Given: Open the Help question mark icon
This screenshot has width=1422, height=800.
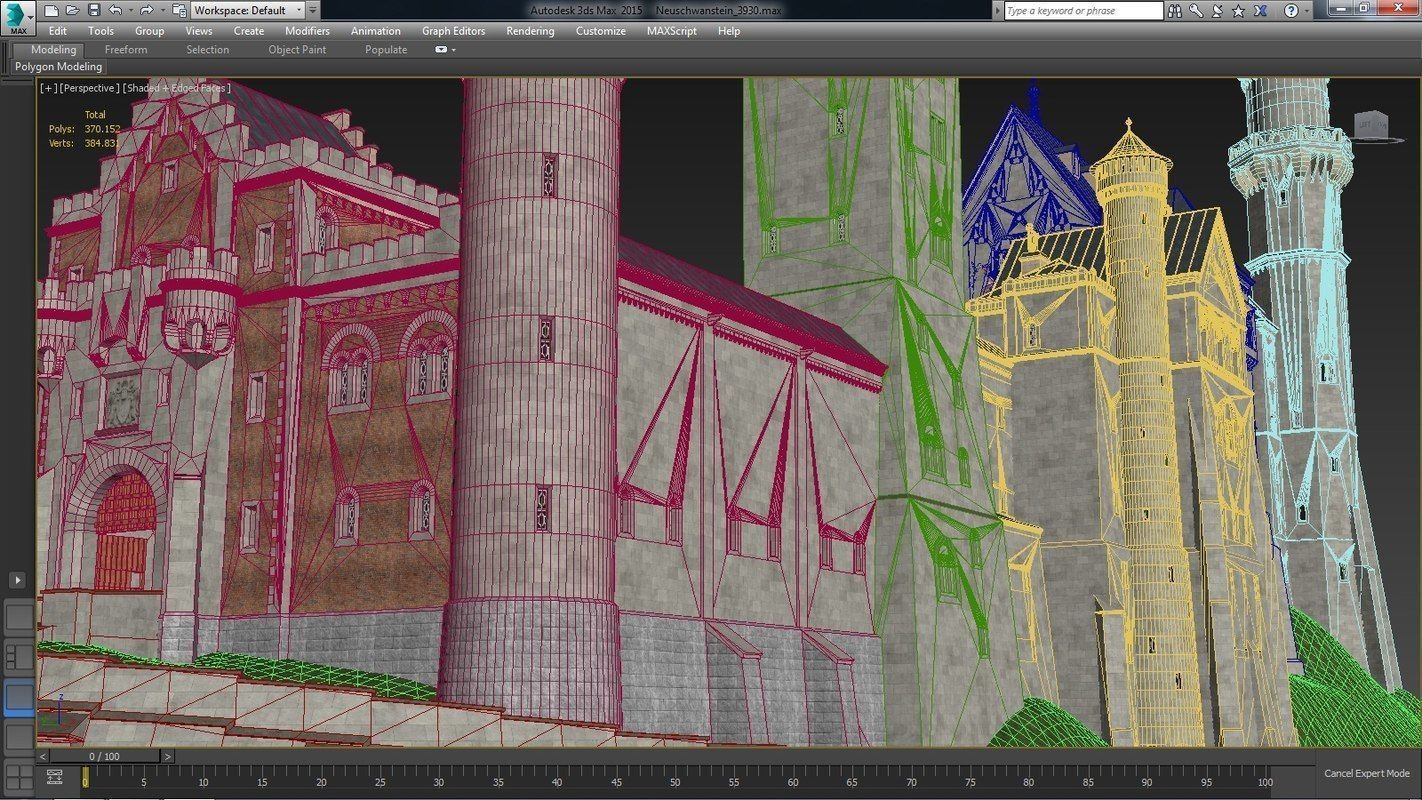Looking at the screenshot, I should 1291,10.
